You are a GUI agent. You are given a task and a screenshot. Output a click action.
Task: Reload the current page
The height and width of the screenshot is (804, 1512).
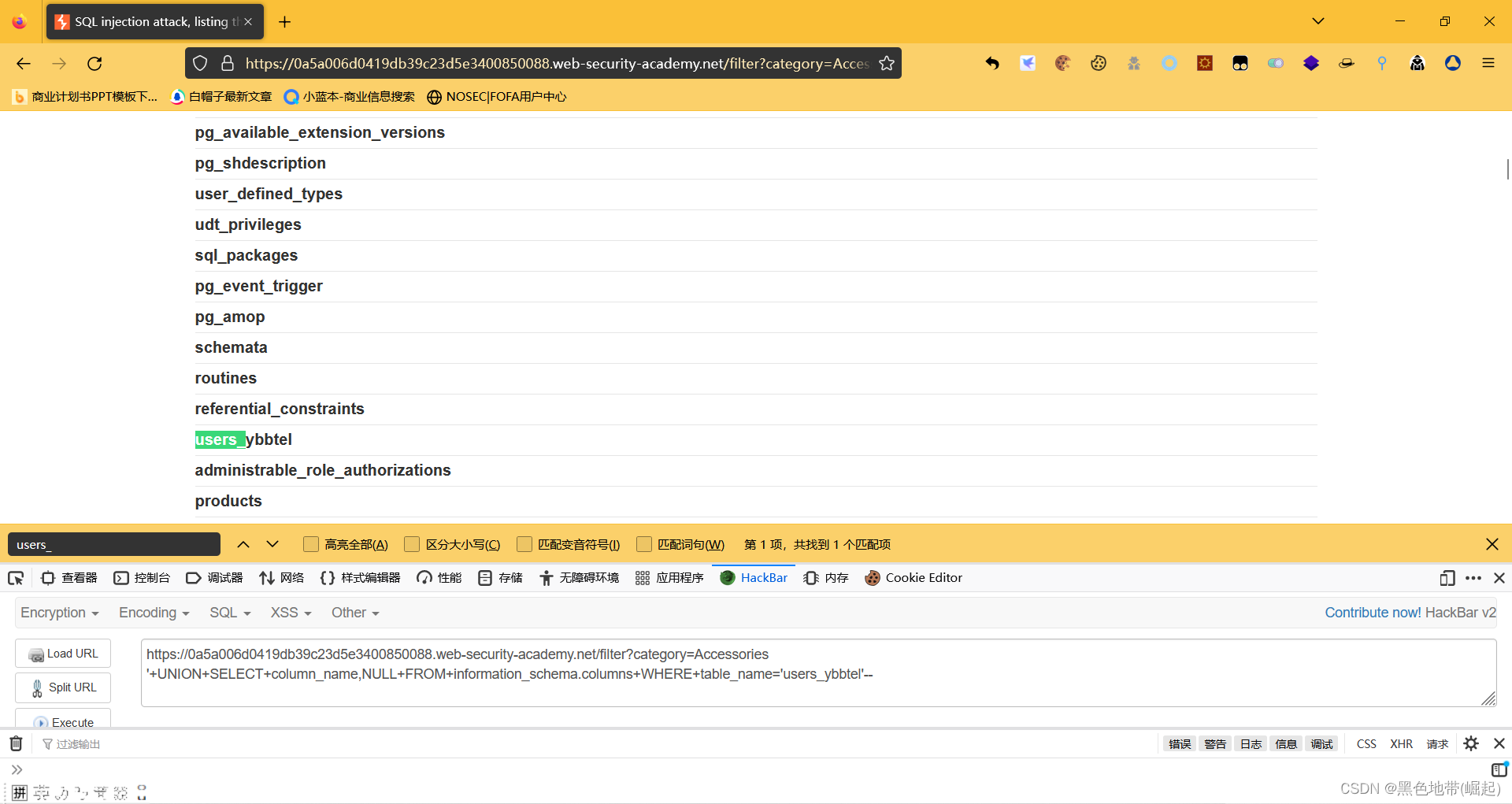[94, 64]
